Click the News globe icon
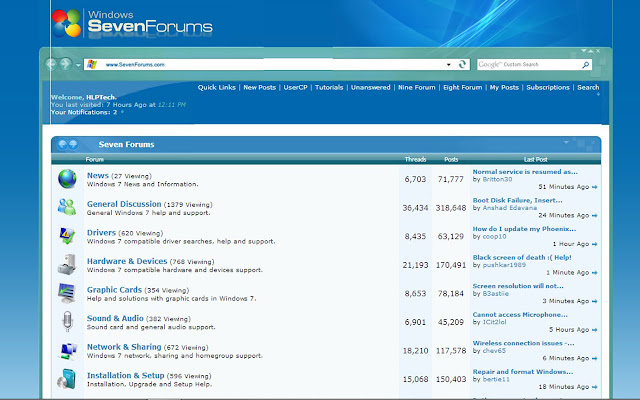 pyautogui.click(x=67, y=179)
